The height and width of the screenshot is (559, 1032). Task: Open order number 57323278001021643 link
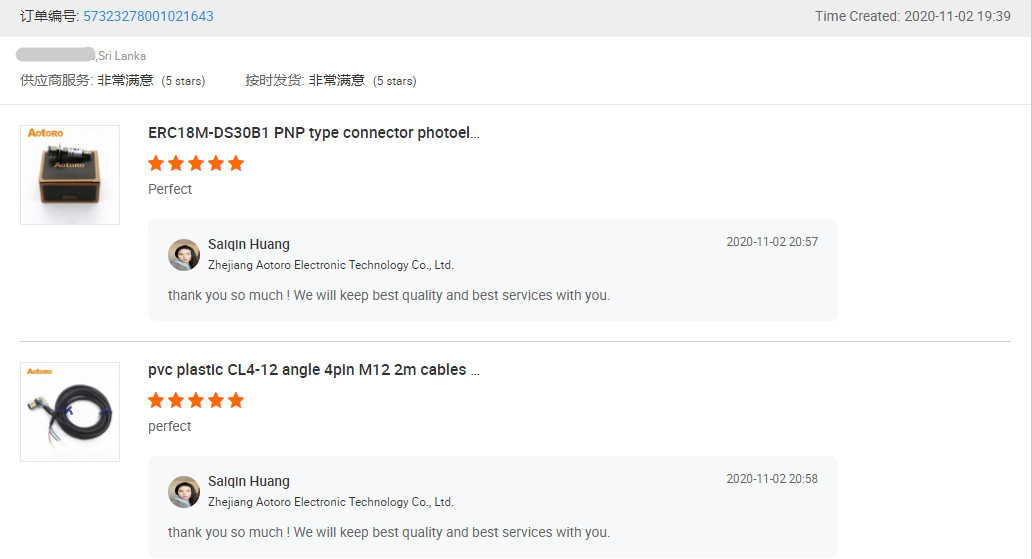coord(148,16)
